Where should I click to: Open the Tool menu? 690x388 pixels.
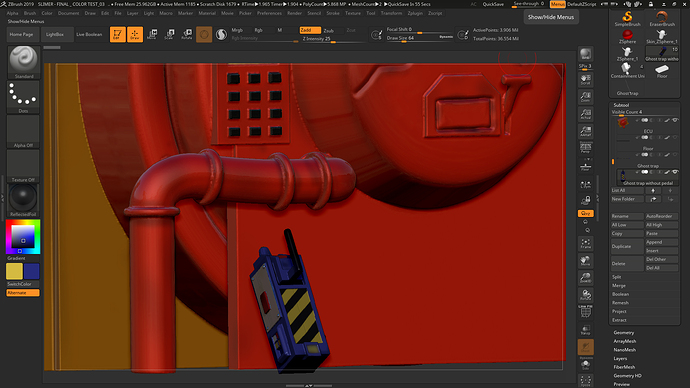371,13
